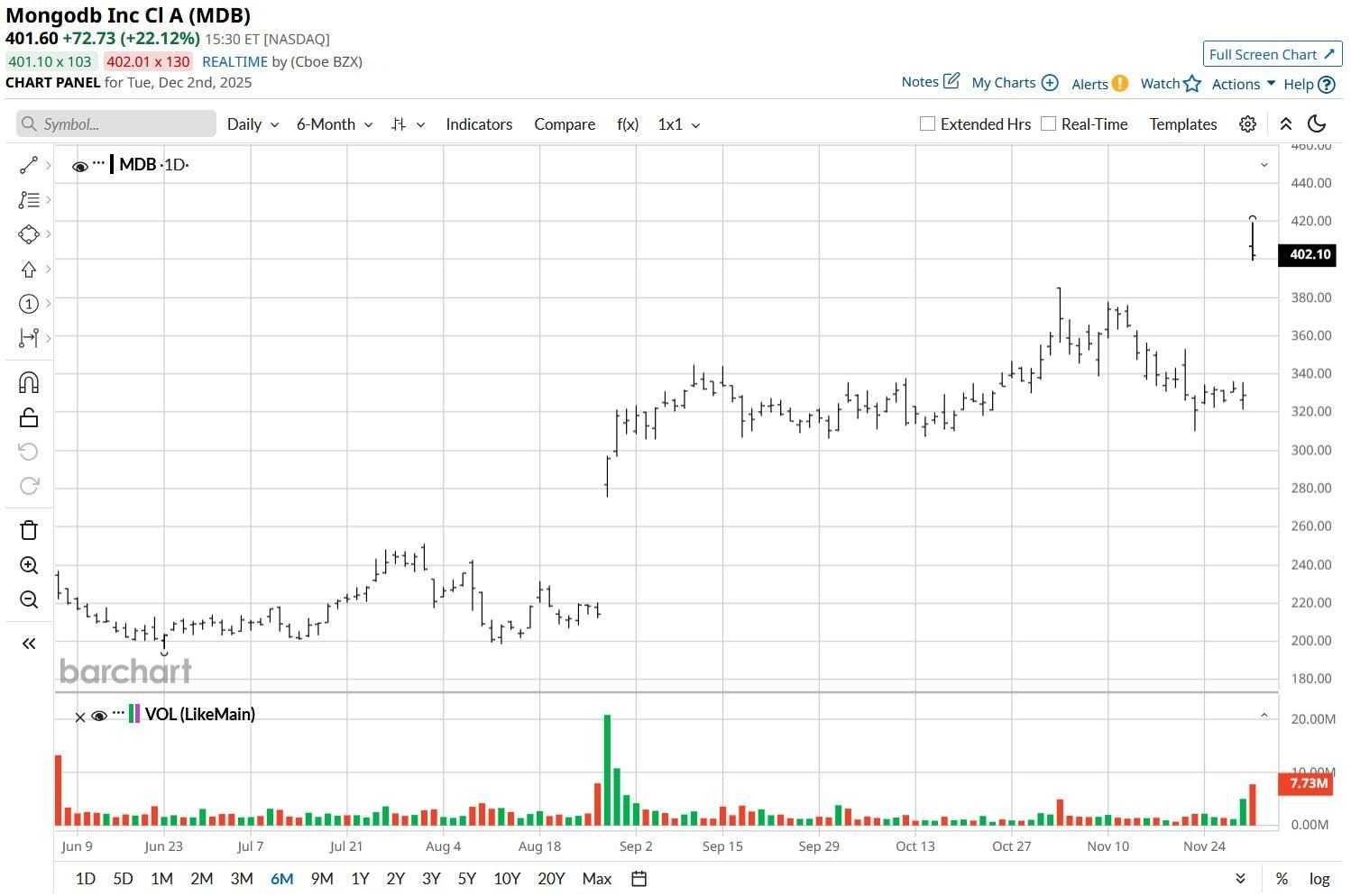Select the 1Y timeframe tab
This screenshot has height=896, width=1351.
[359, 878]
